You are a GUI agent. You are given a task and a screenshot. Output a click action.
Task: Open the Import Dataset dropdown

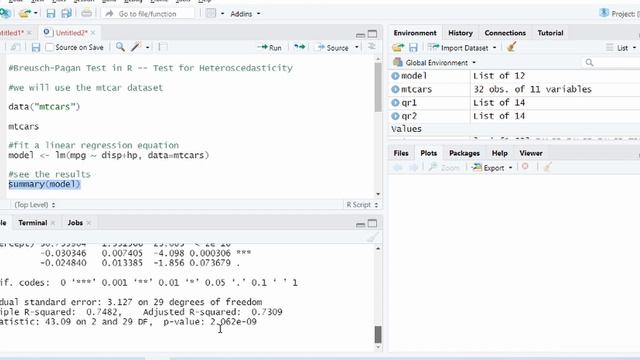click(x=462, y=48)
